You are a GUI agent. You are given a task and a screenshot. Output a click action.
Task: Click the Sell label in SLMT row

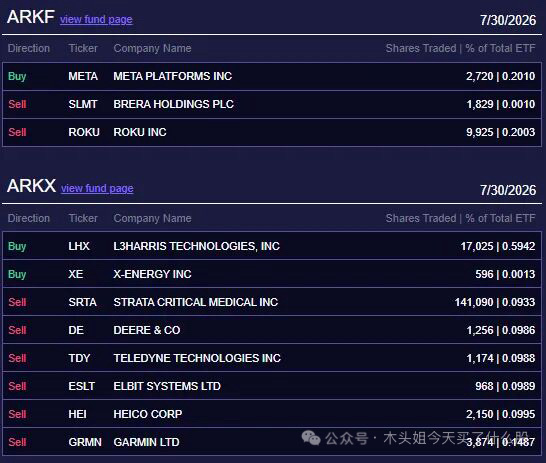[17, 104]
